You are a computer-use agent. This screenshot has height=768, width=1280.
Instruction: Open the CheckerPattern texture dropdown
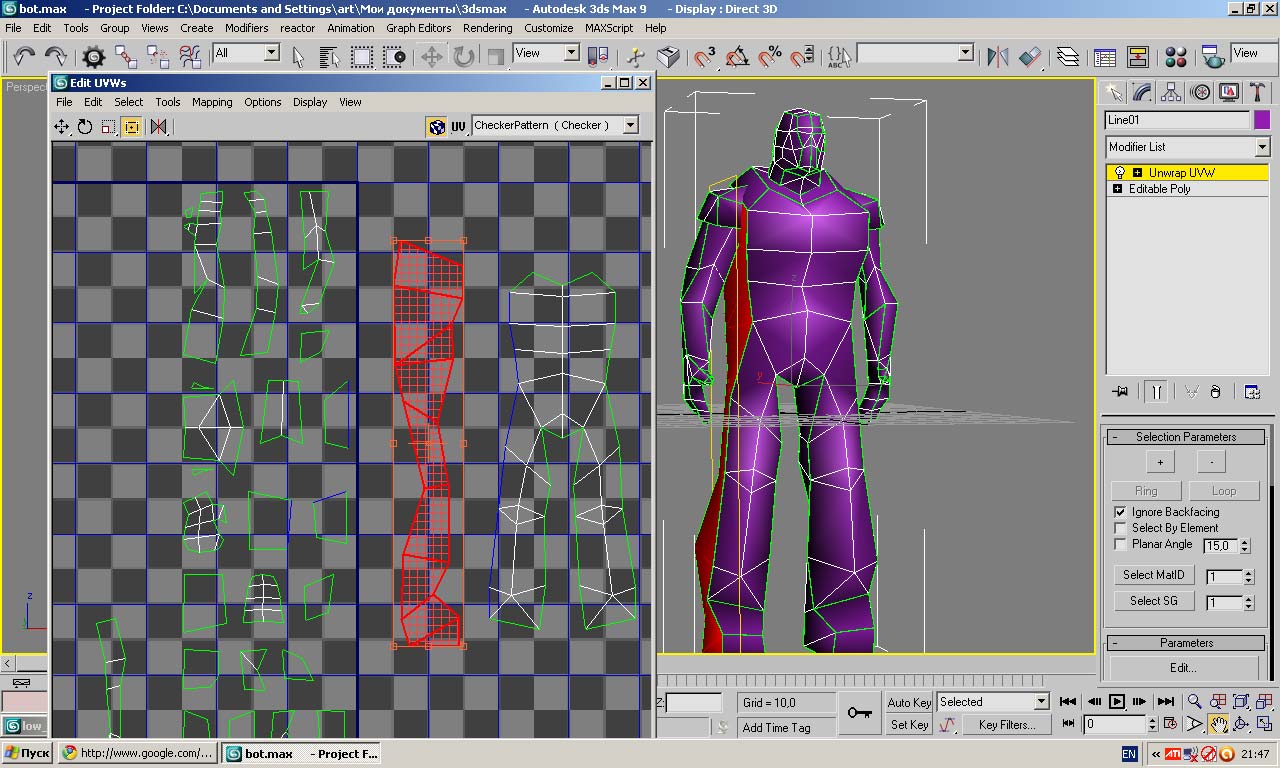click(x=630, y=126)
